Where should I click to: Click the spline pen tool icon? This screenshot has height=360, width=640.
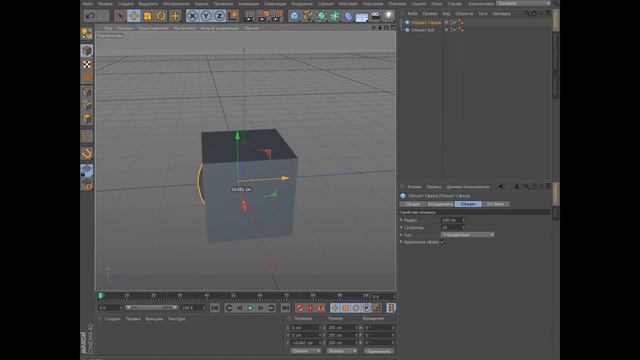tap(308, 16)
